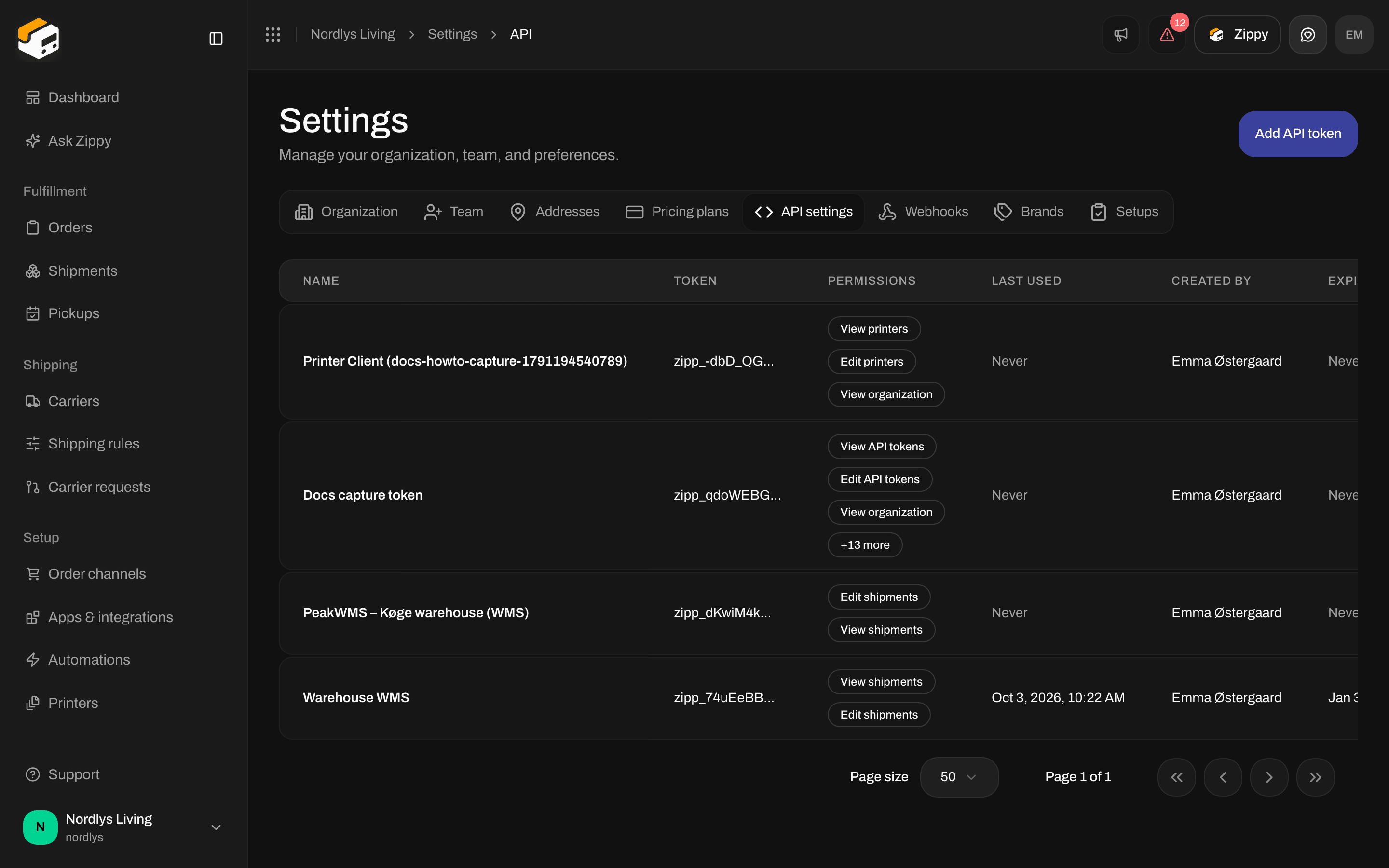Click the PeakWMS – Køge warehouse row name

coord(416,613)
